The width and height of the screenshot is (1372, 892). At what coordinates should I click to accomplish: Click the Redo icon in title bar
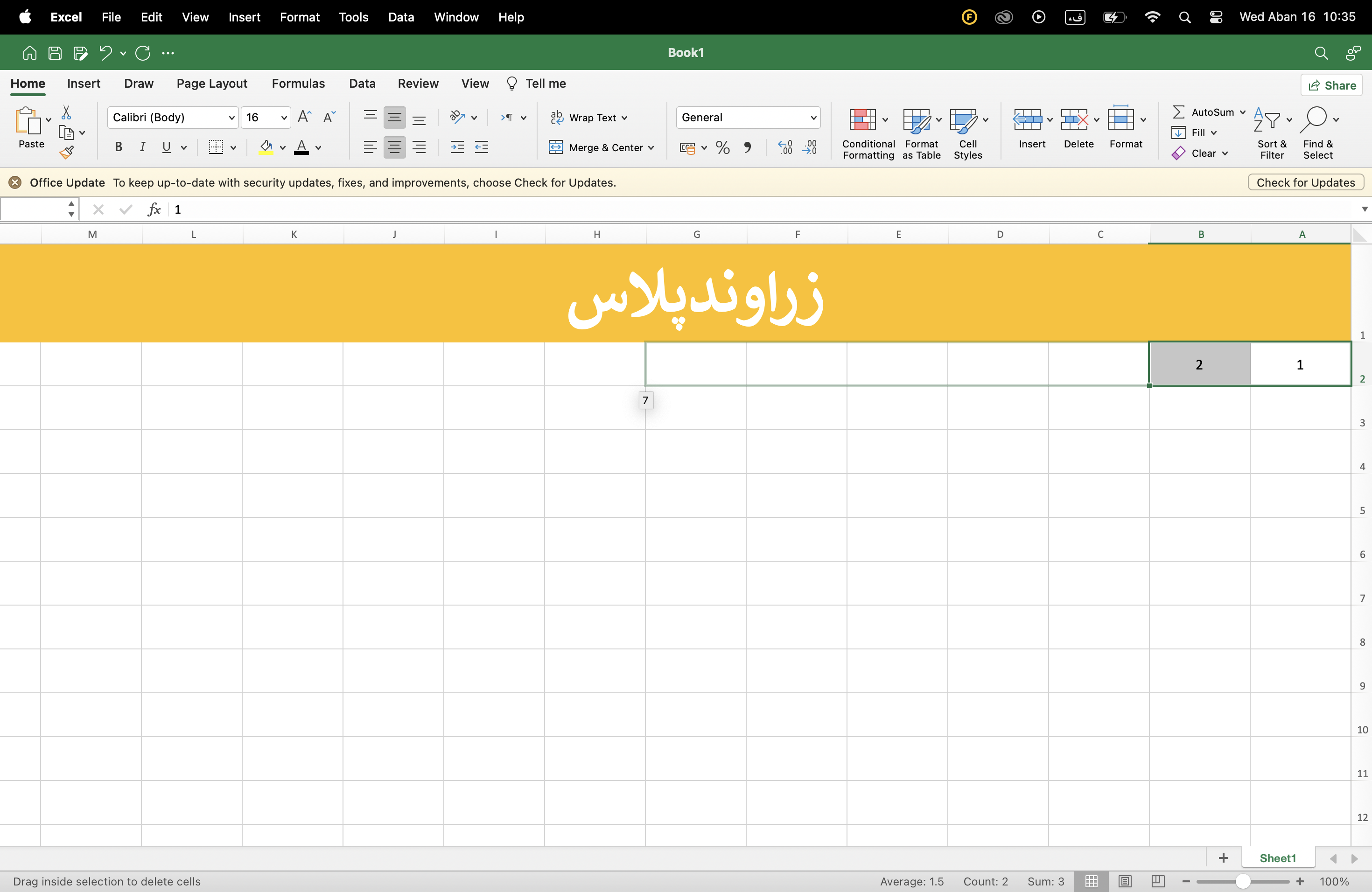click(143, 53)
